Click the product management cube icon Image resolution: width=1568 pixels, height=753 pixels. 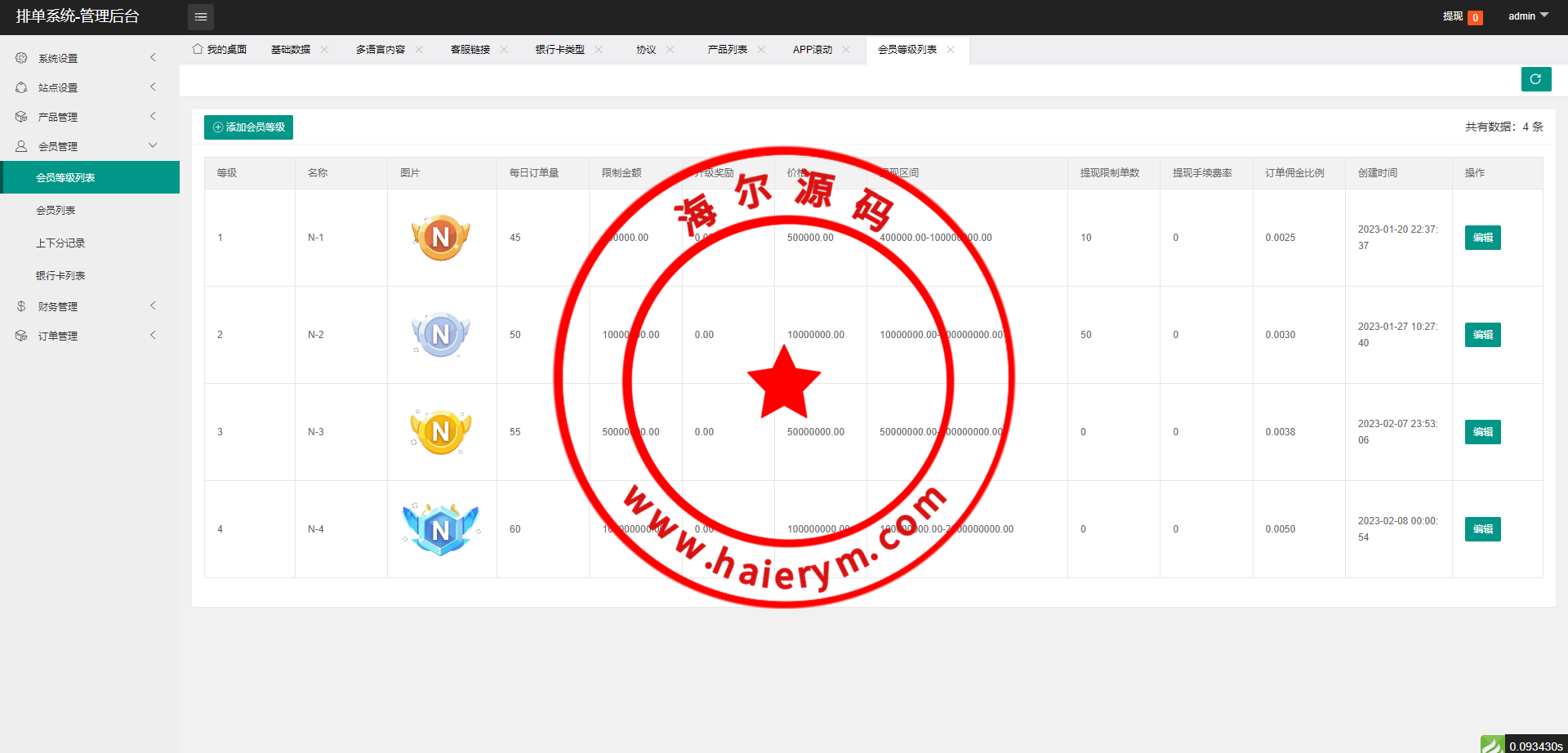pyautogui.click(x=21, y=117)
